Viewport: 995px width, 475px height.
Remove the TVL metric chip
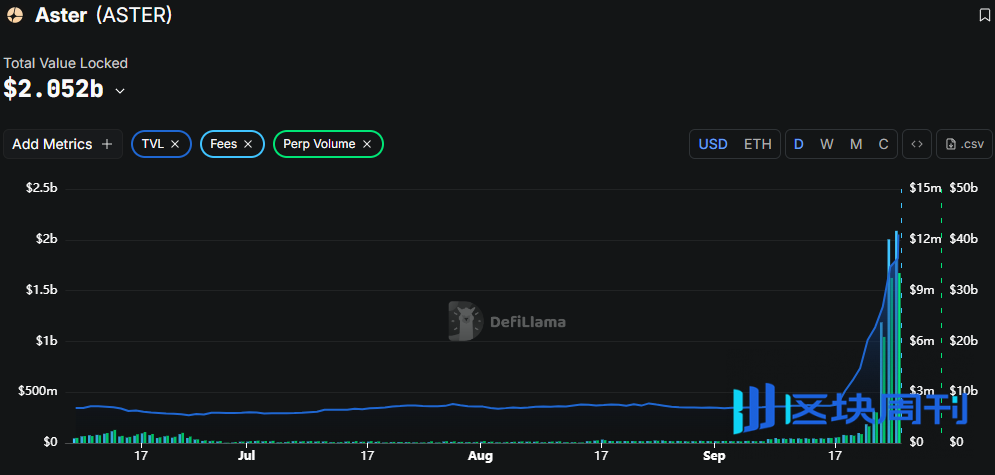tap(176, 144)
